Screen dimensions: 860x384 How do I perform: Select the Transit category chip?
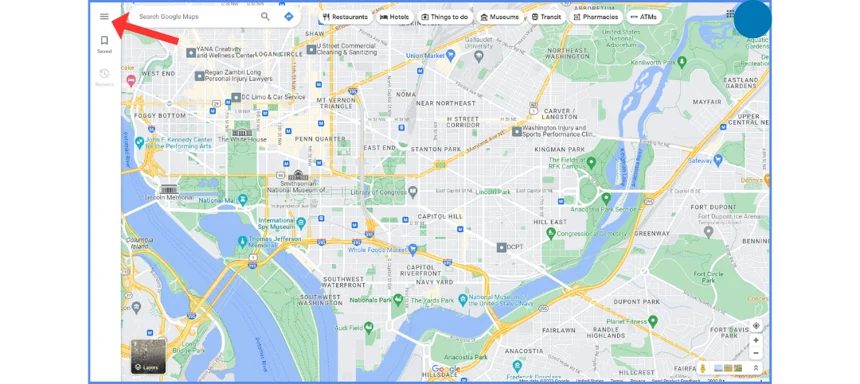tap(546, 17)
